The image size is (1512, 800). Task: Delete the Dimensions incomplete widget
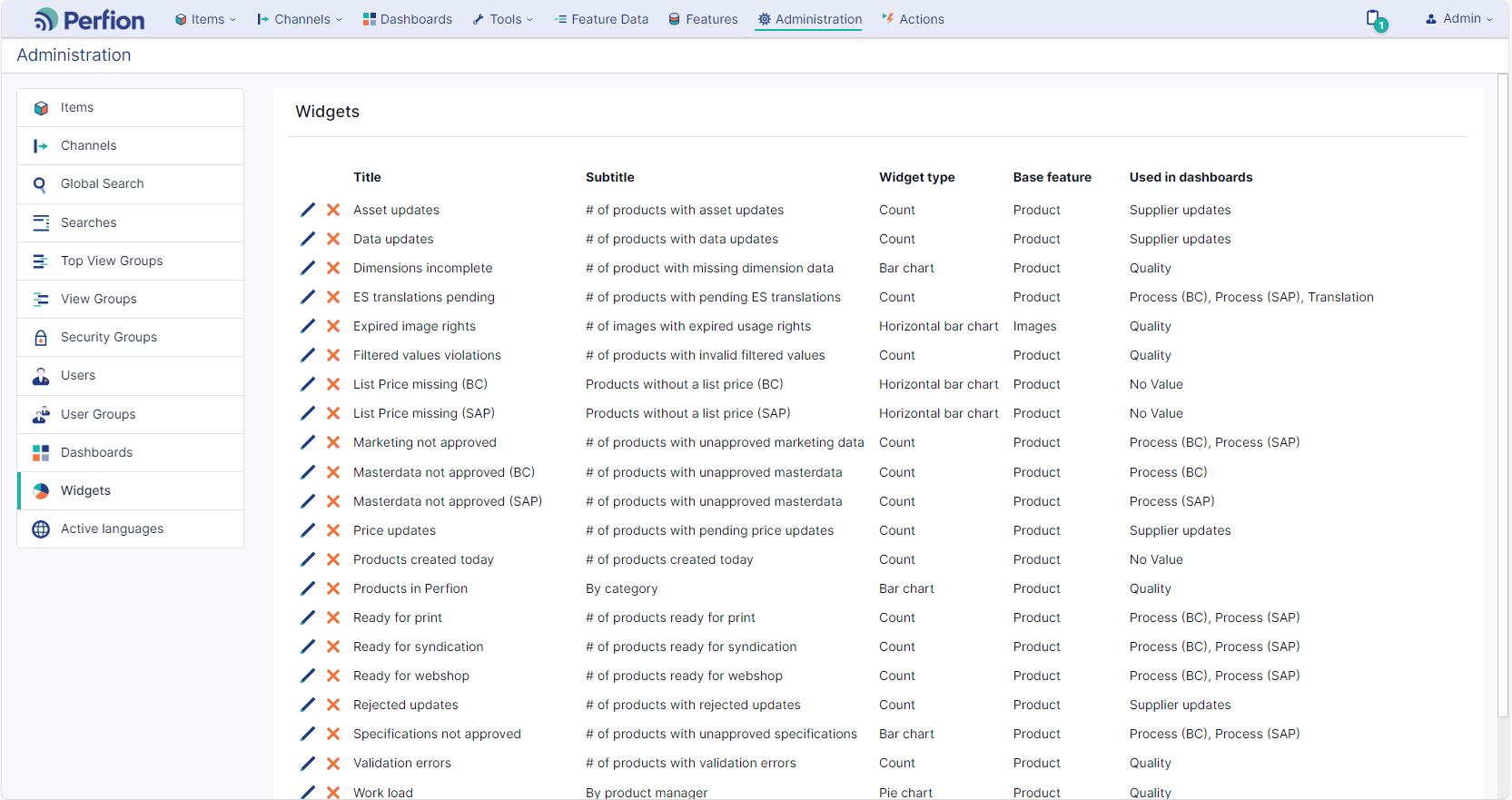333,268
